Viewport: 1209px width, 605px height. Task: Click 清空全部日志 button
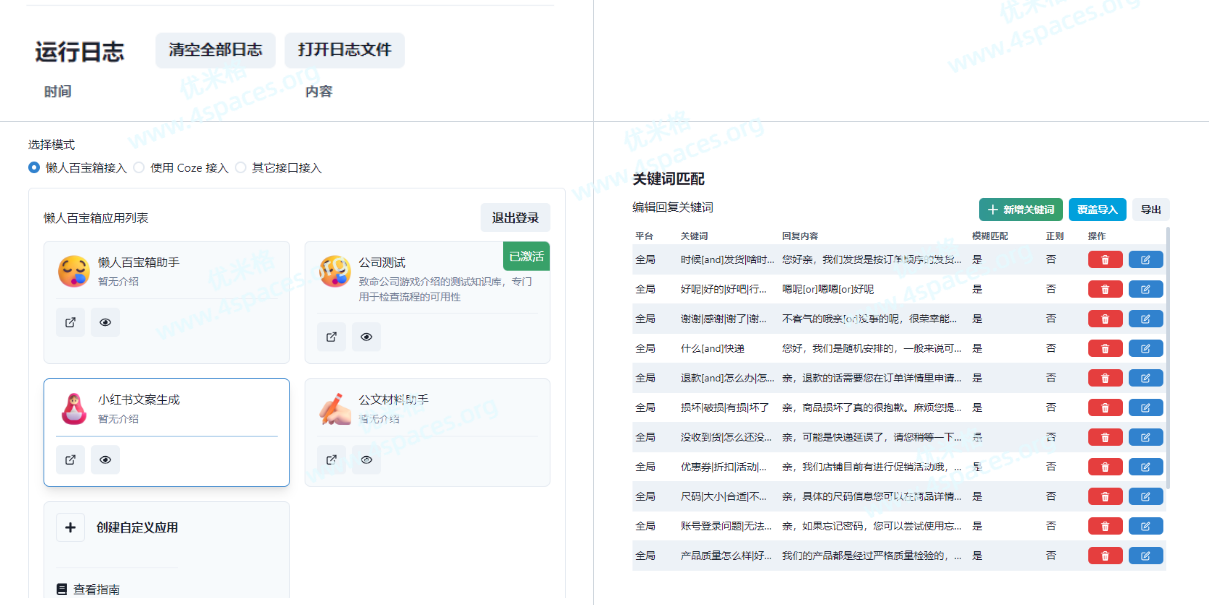click(215, 50)
